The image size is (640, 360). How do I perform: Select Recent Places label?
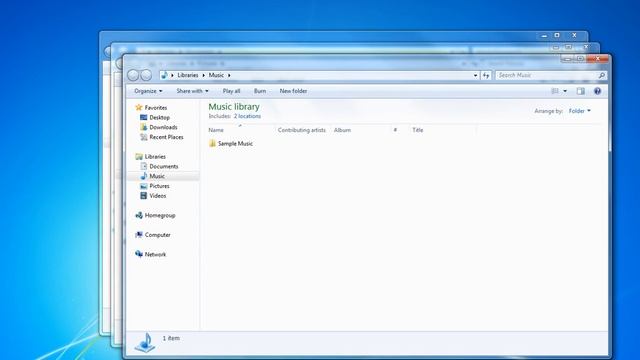[x=167, y=137]
